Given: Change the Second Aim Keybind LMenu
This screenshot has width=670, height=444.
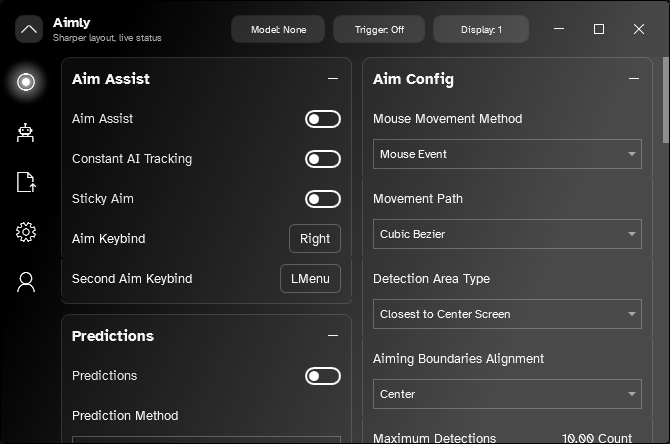Looking at the screenshot, I should (x=310, y=279).
